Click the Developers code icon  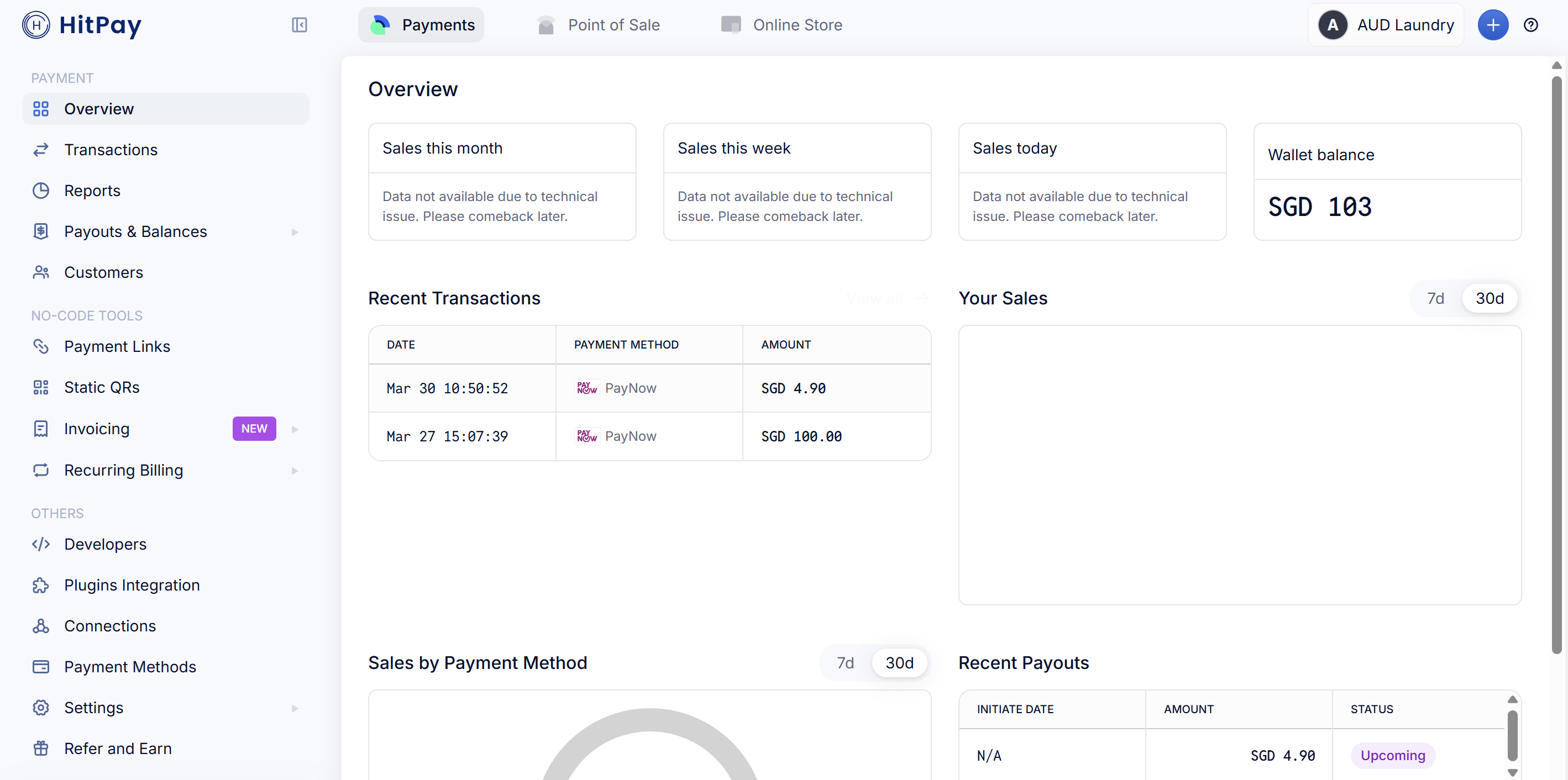41,544
